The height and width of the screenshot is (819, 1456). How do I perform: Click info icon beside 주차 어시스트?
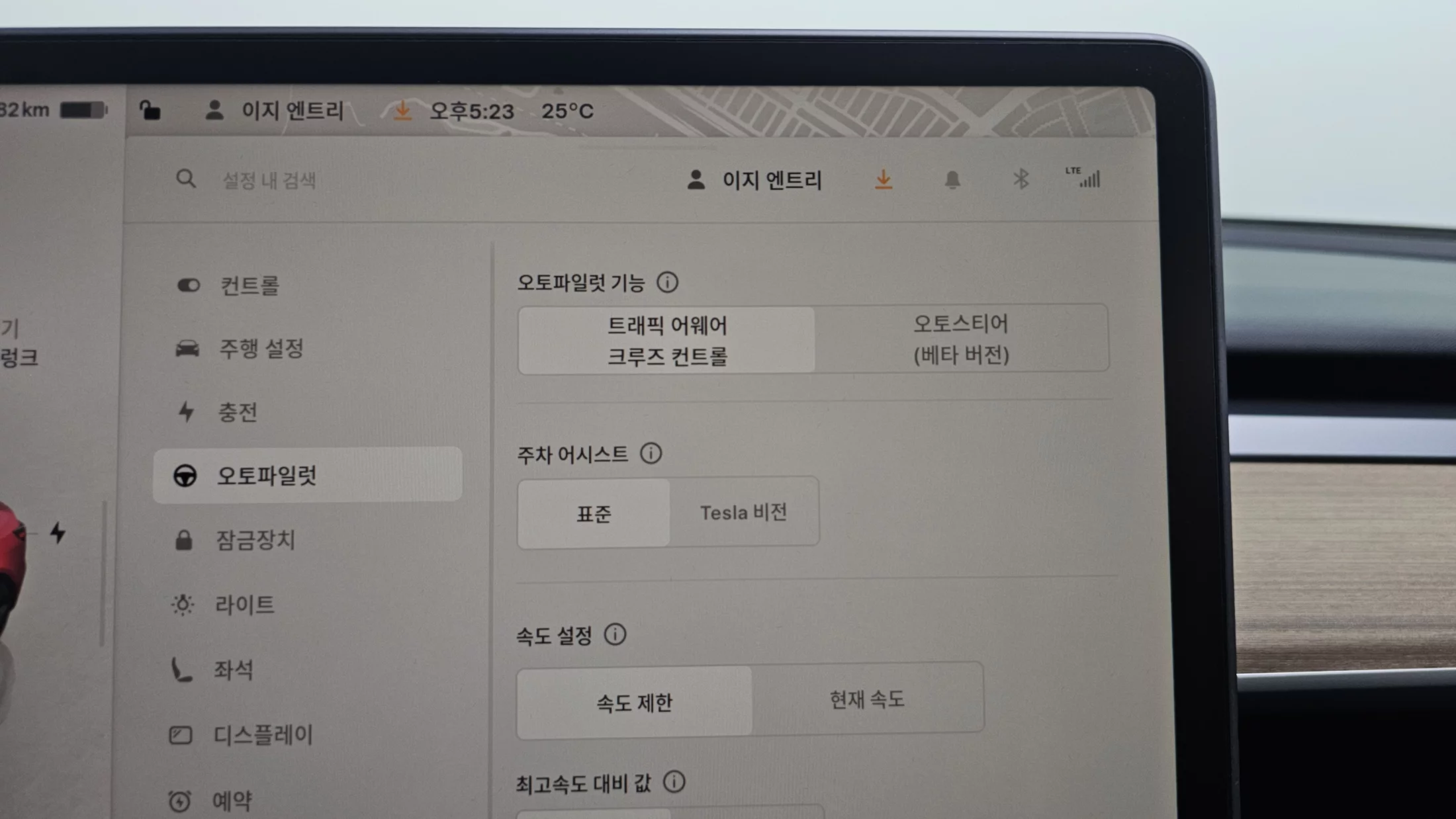[651, 454]
